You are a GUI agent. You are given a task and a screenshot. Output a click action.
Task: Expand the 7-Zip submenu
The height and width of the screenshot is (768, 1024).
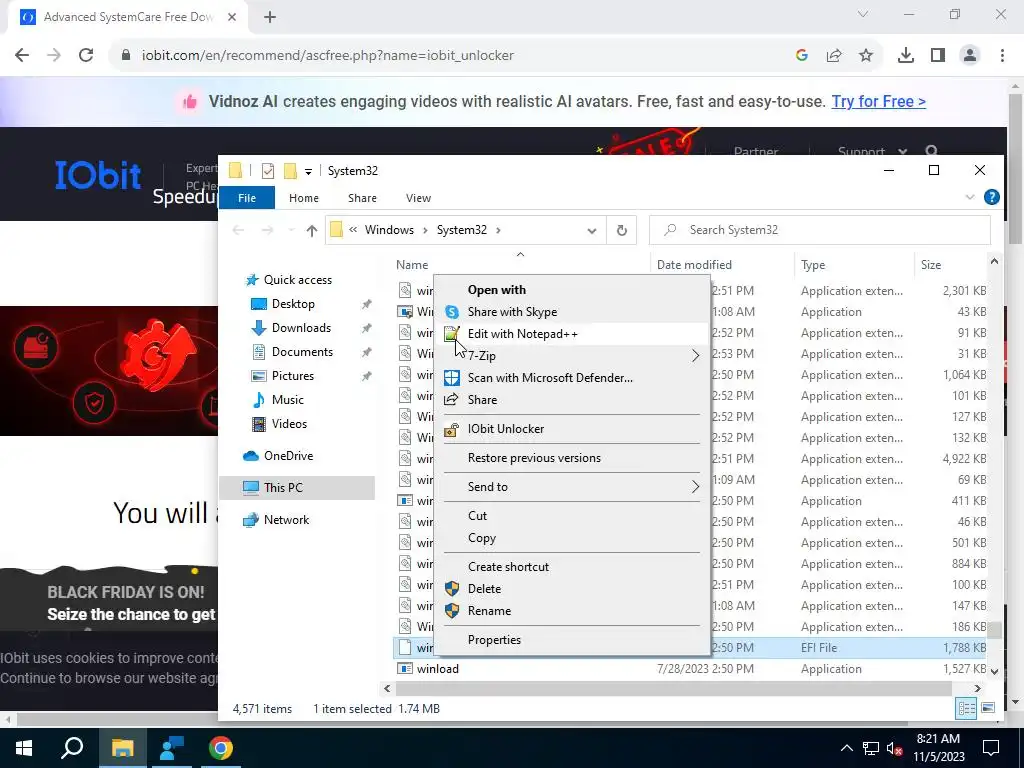(573, 355)
